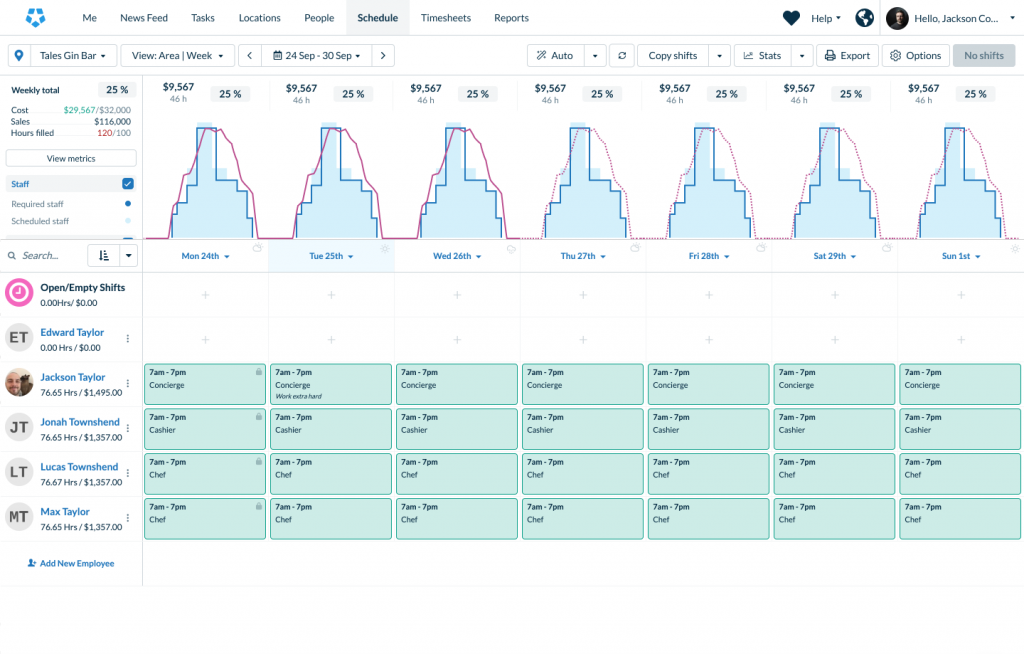Open Edward Taylor's three-dot menu
Screen dimensions: 1024x654
(x=128, y=339)
